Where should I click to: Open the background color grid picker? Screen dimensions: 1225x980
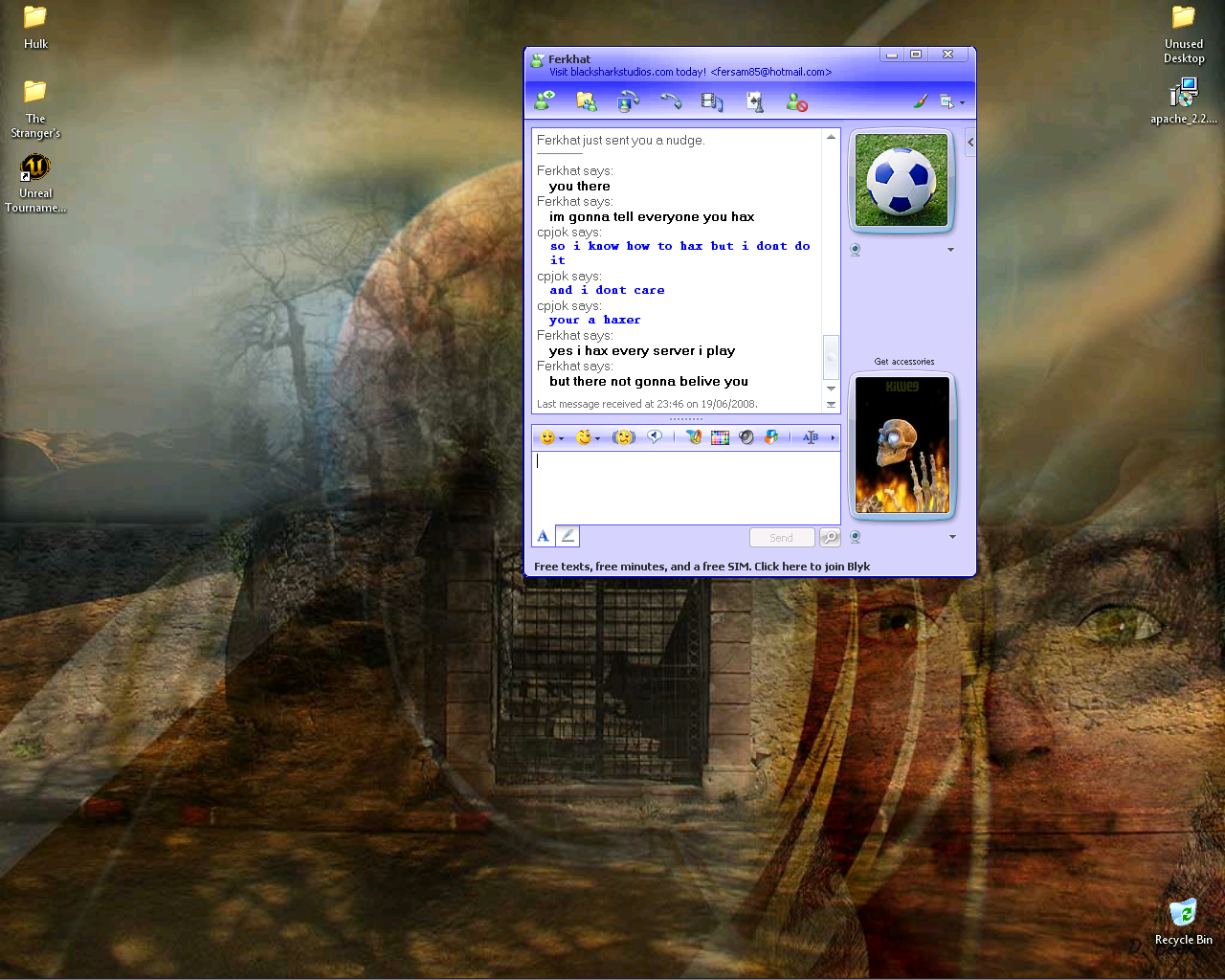pos(720,437)
